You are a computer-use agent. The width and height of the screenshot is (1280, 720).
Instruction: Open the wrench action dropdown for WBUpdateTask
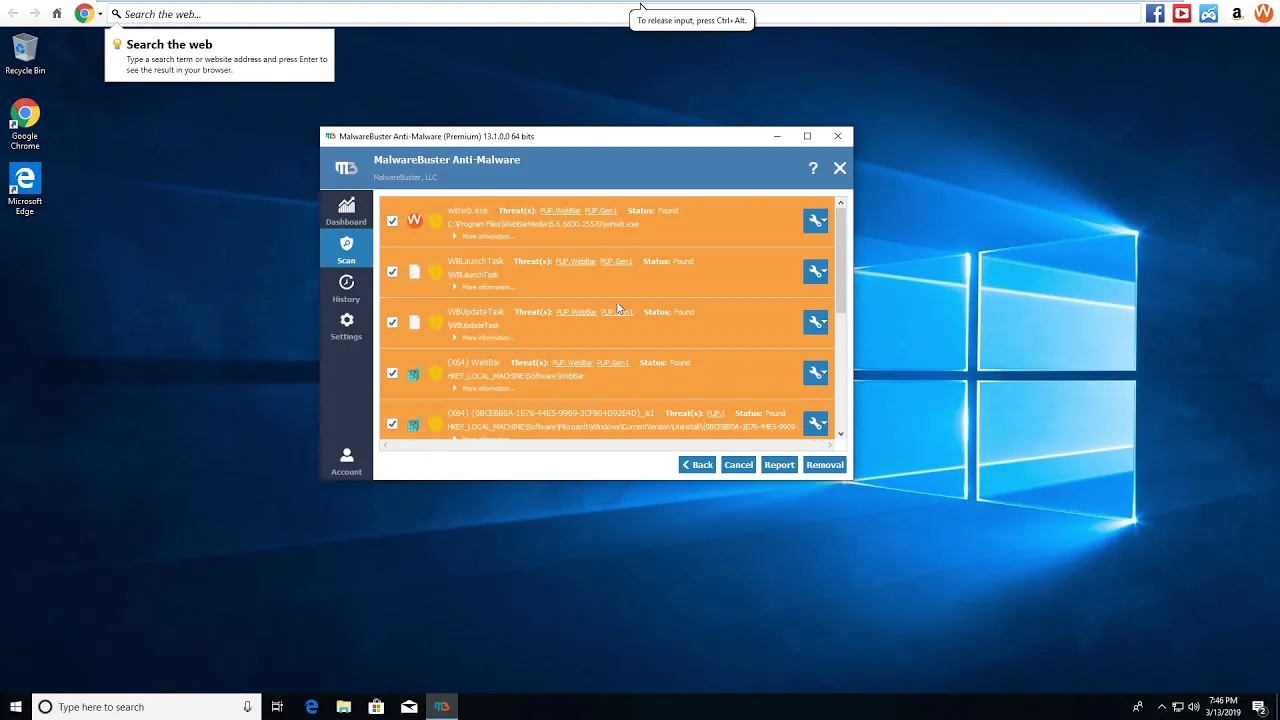pos(816,322)
